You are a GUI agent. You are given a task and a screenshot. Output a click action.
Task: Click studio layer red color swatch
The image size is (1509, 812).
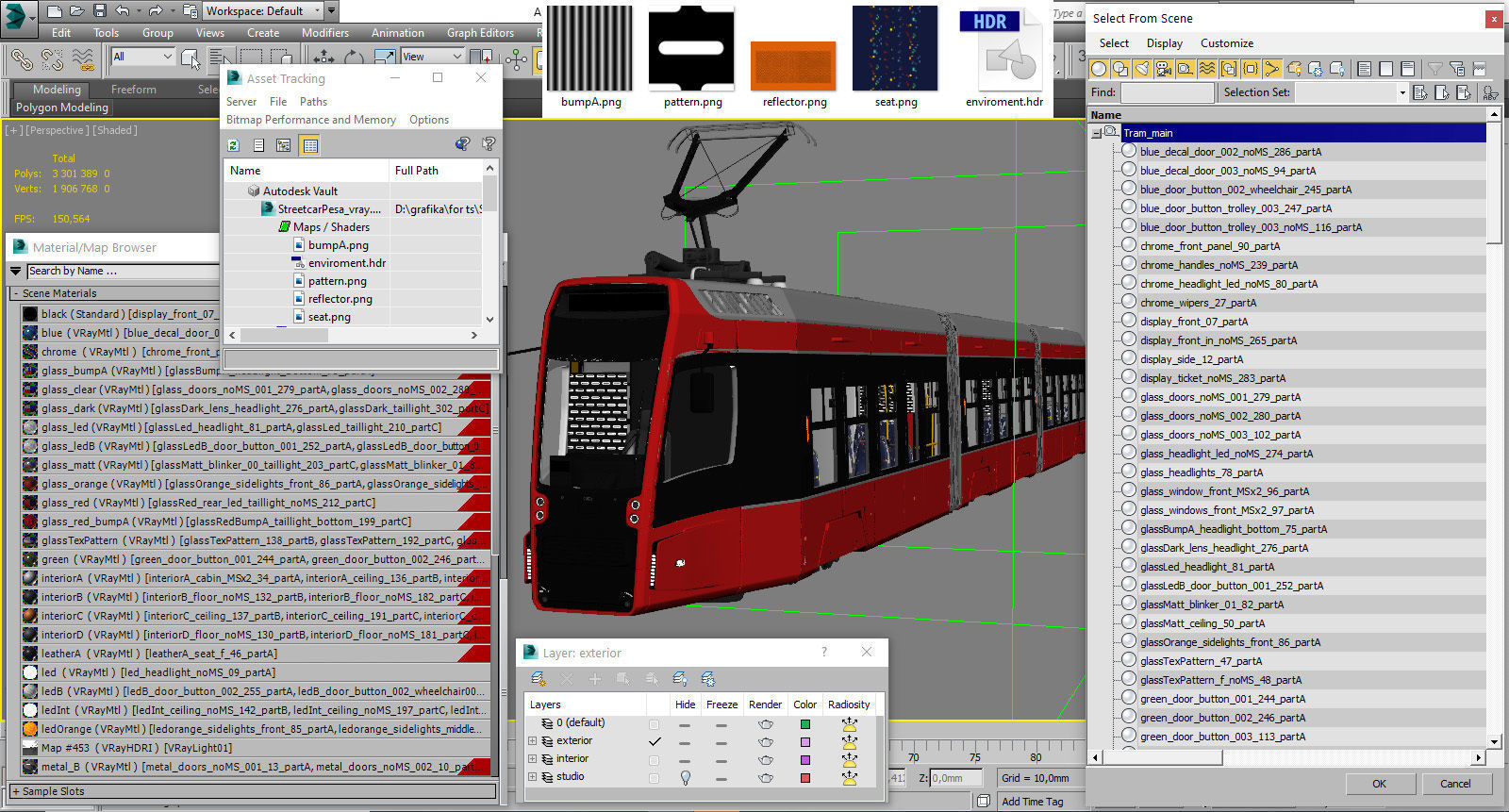(804, 777)
